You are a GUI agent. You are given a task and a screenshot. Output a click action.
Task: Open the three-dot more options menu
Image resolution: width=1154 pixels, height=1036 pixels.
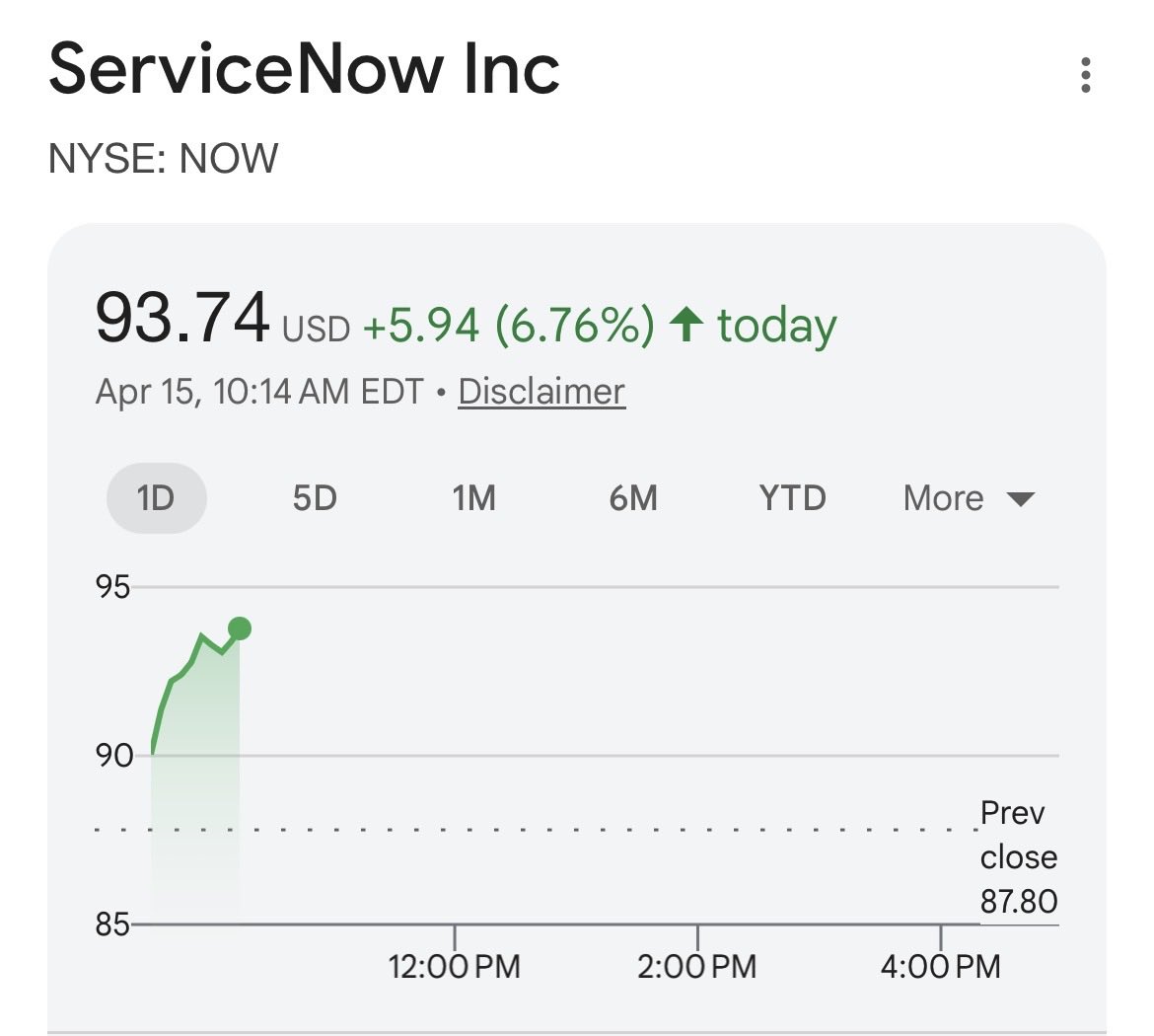click(1085, 75)
